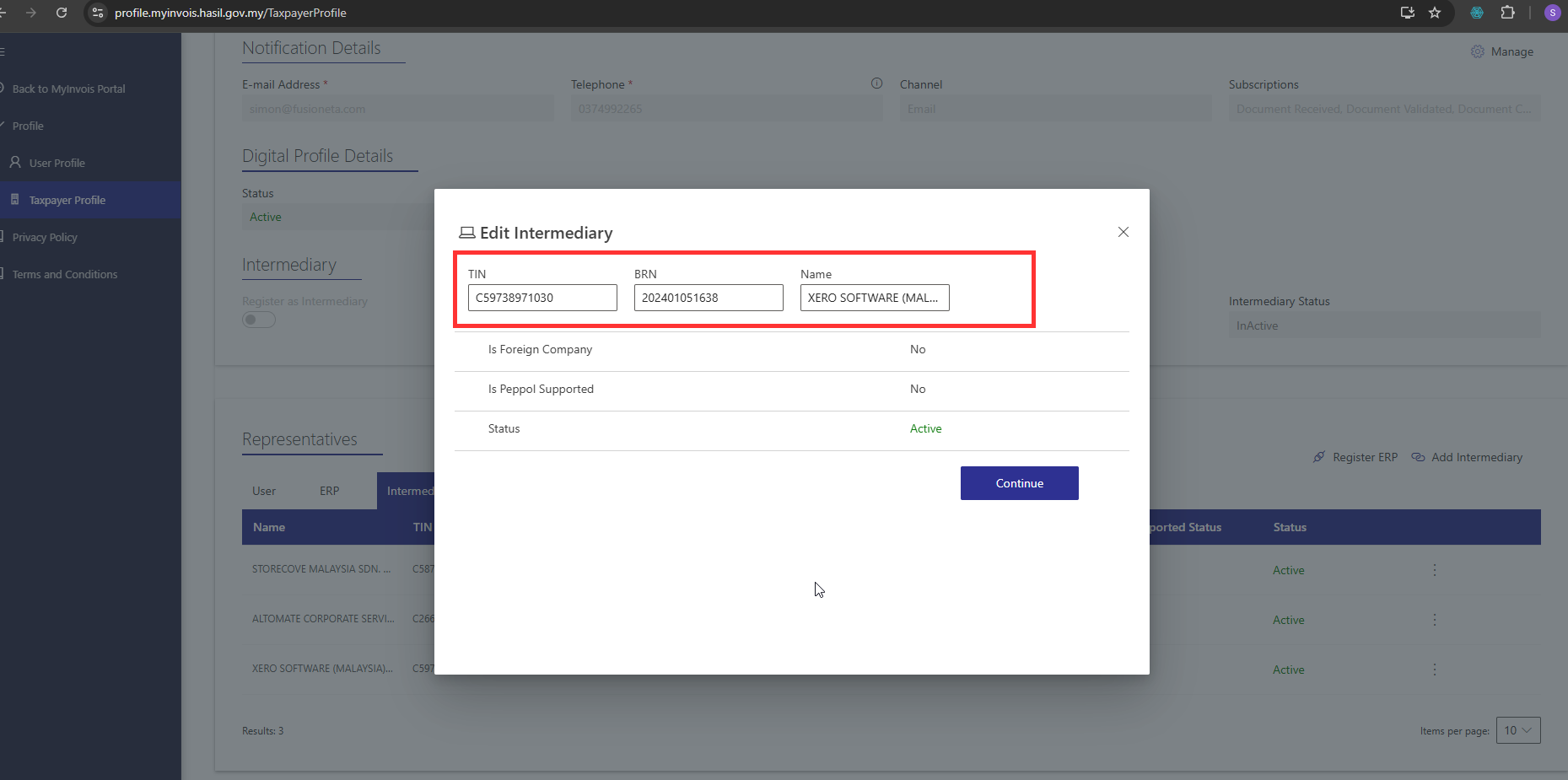Close the Edit Intermediary dialog
The height and width of the screenshot is (780, 1568).
point(1123,232)
